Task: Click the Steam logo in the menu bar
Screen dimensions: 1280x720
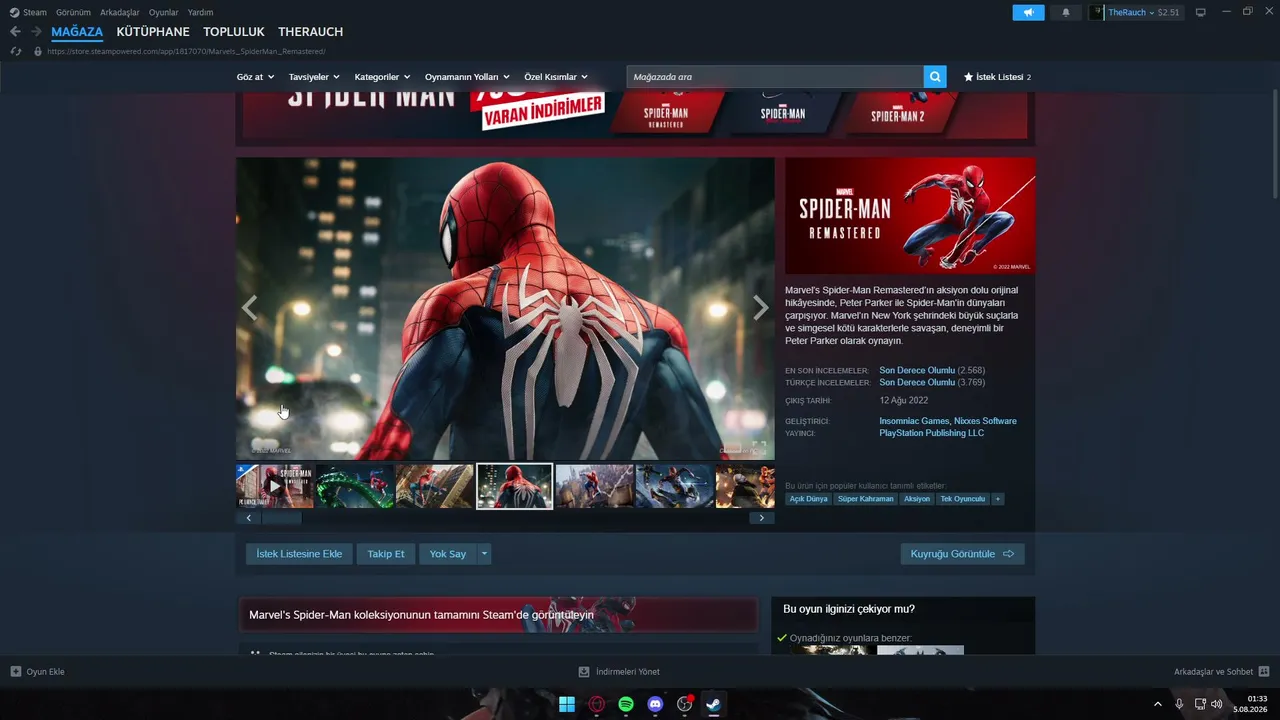Action: click(15, 12)
